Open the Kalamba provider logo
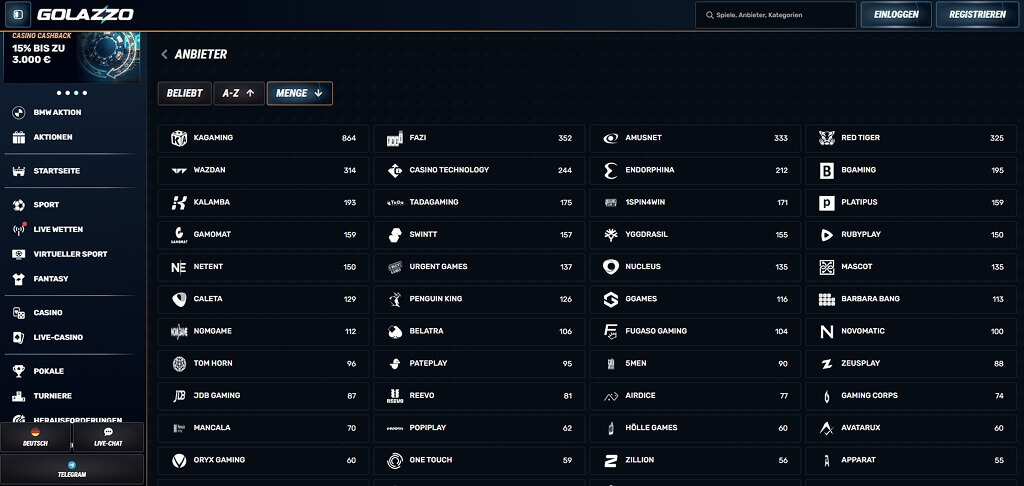Screen dimensions: 1024x486 pos(179,202)
